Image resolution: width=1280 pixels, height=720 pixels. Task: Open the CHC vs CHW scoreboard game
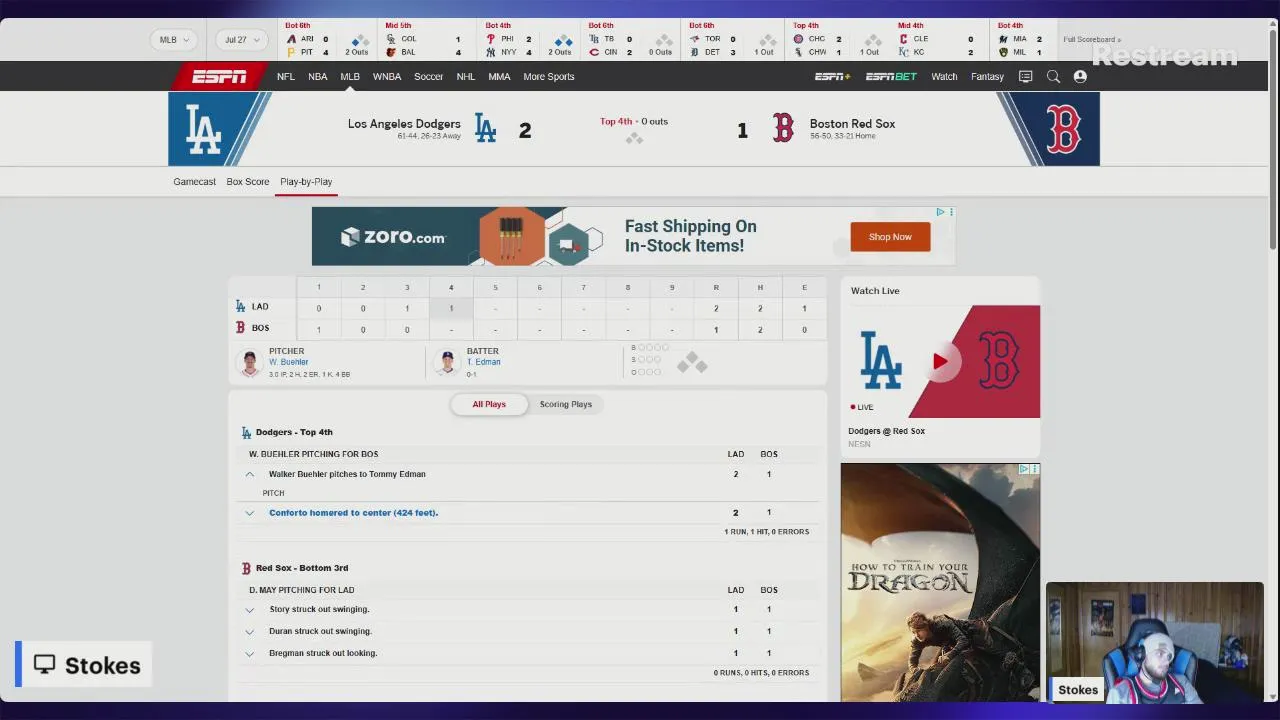(837, 40)
